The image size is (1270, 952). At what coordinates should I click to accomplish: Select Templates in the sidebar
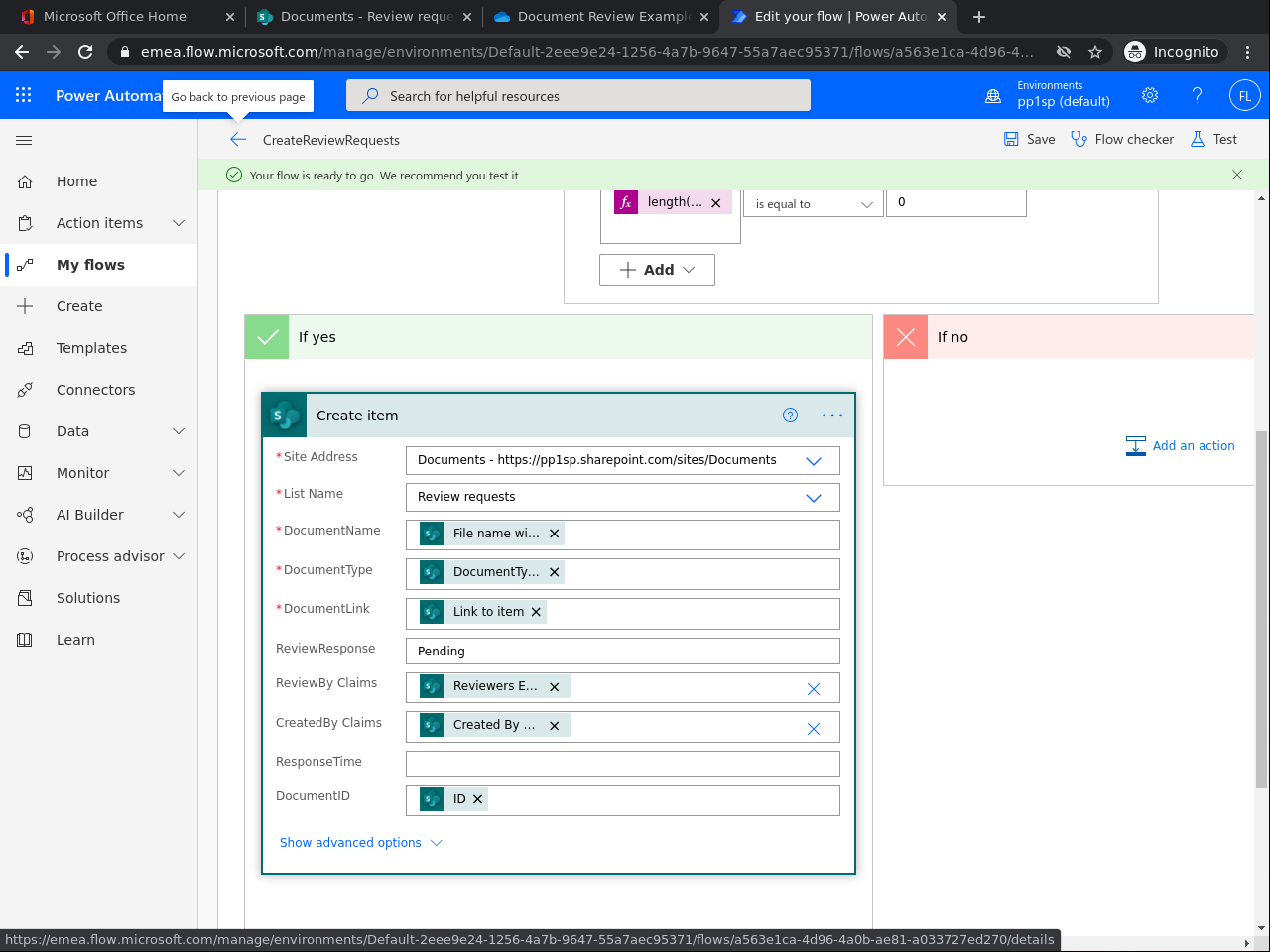91,348
